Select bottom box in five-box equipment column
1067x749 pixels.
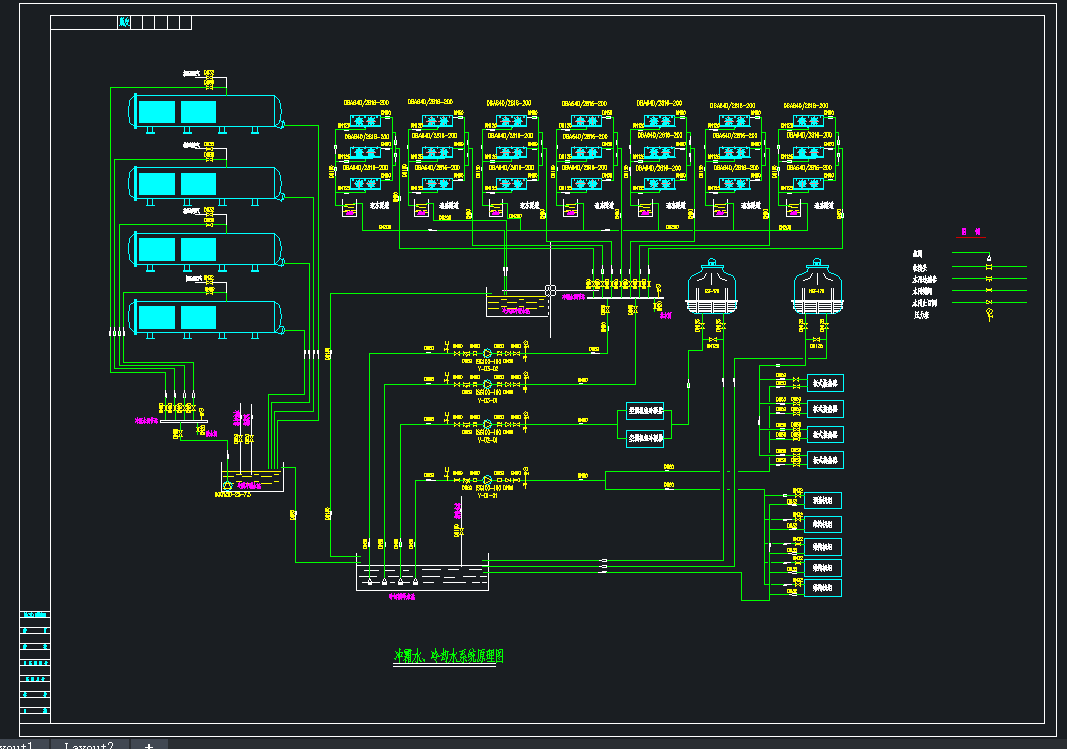[823, 588]
